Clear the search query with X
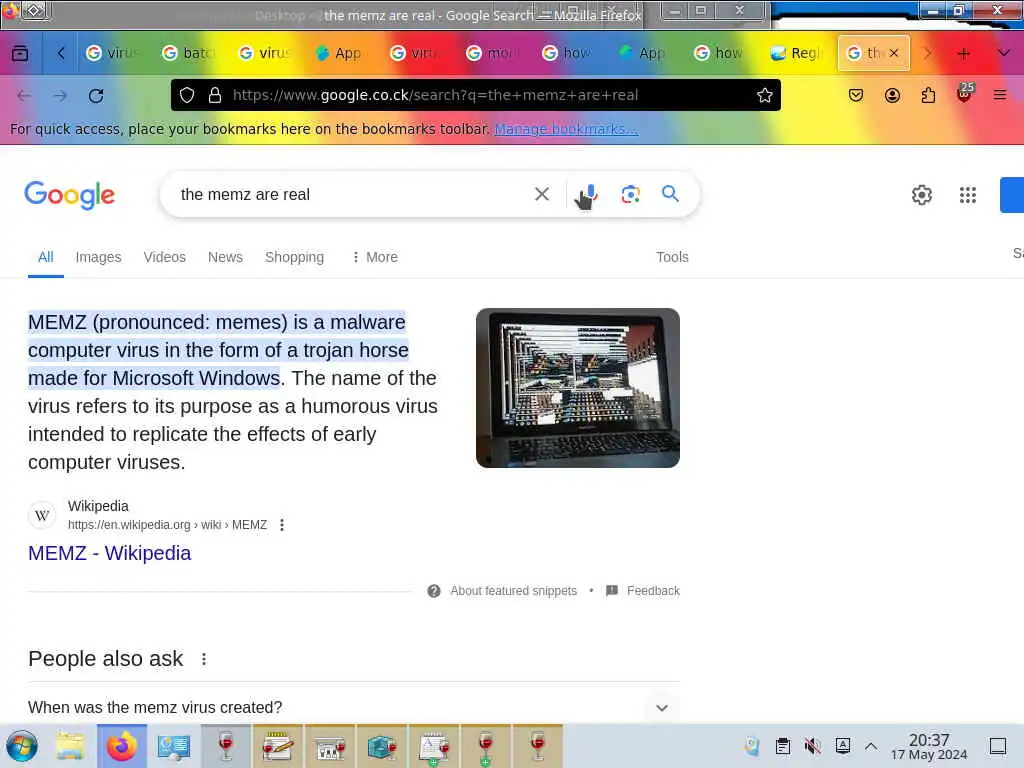The height and width of the screenshot is (768, 1024). point(542,194)
